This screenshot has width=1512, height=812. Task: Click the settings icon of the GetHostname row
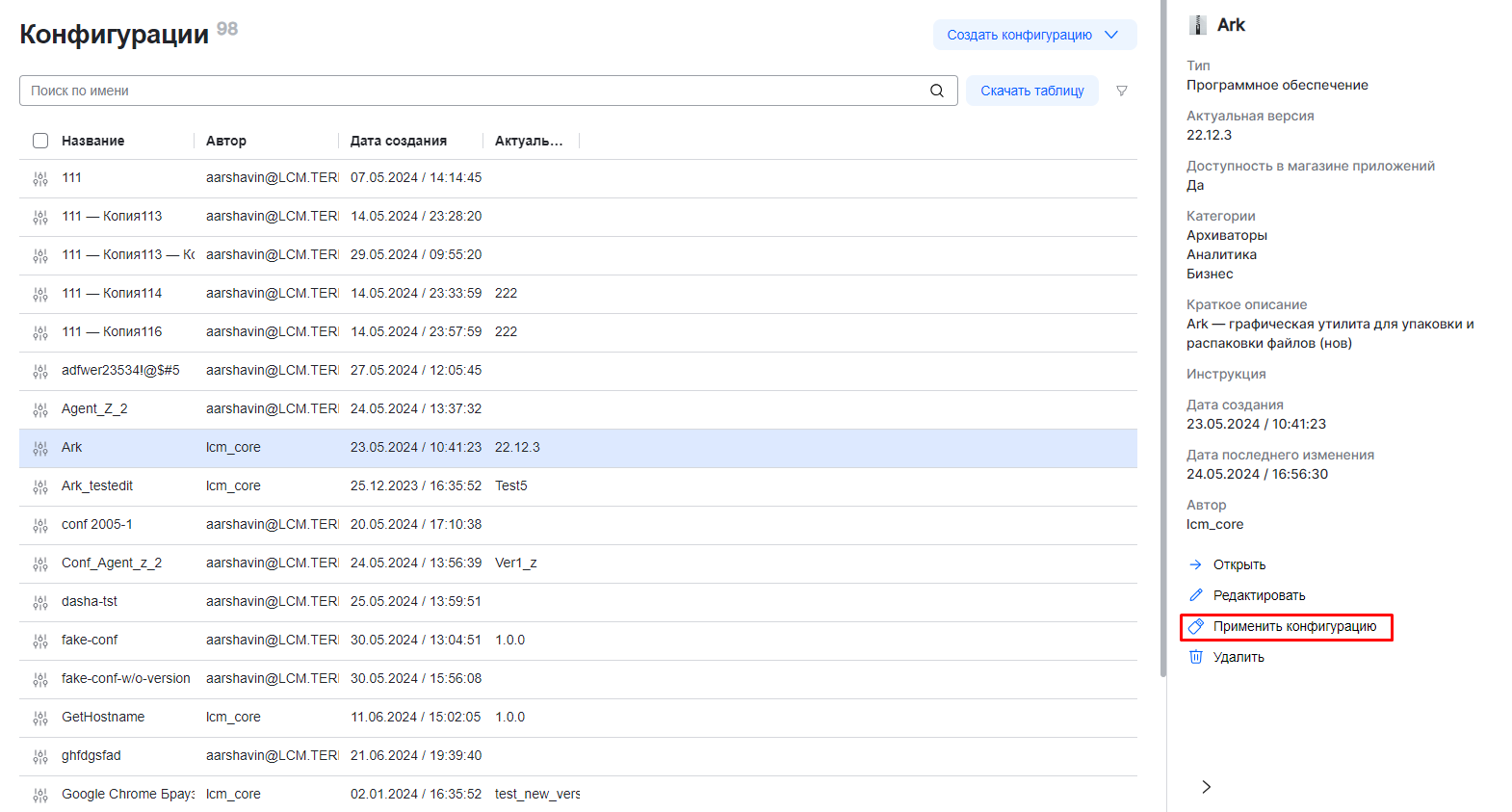pyautogui.click(x=40, y=718)
